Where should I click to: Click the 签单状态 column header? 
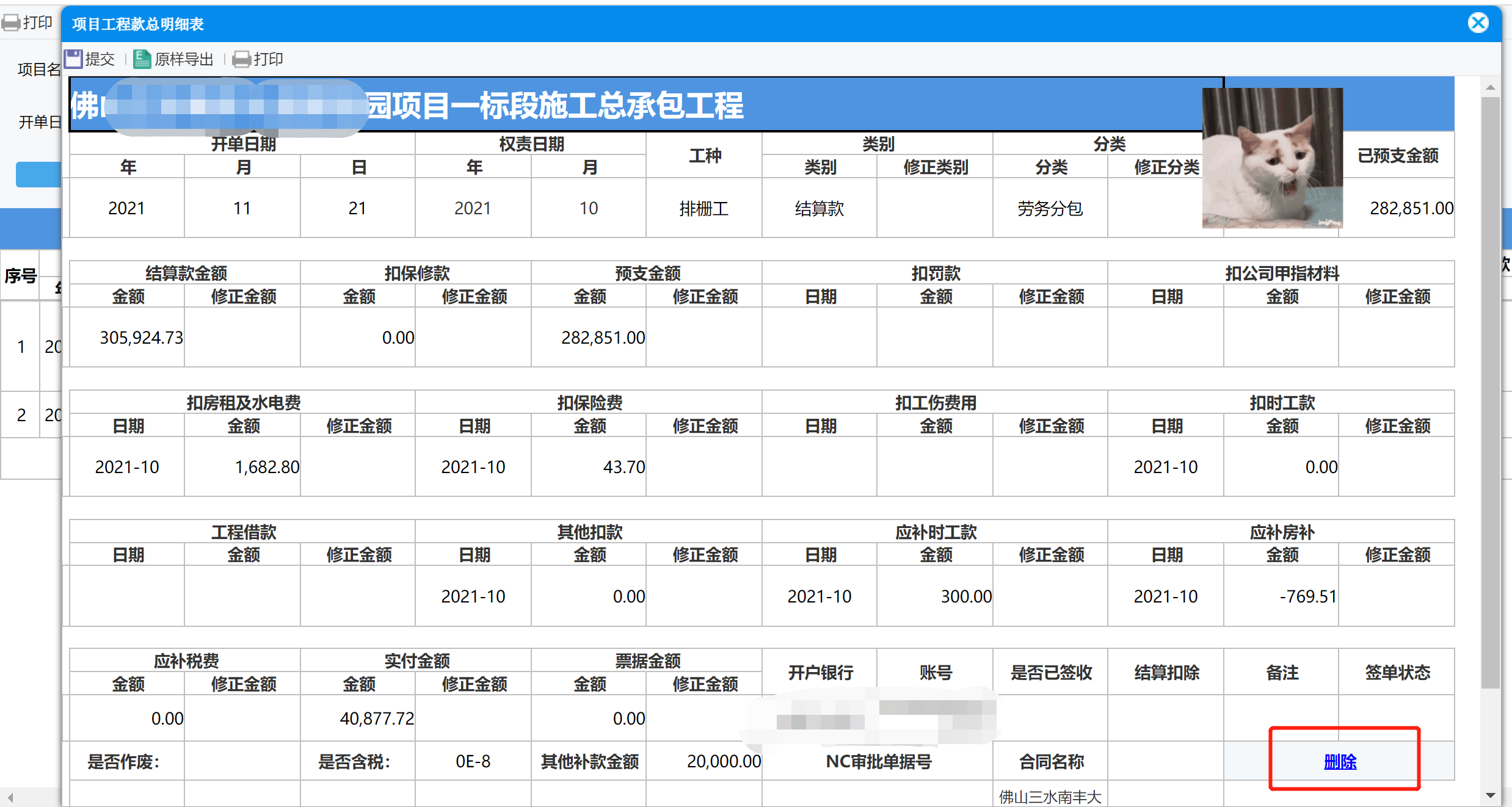click(x=1397, y=672)
